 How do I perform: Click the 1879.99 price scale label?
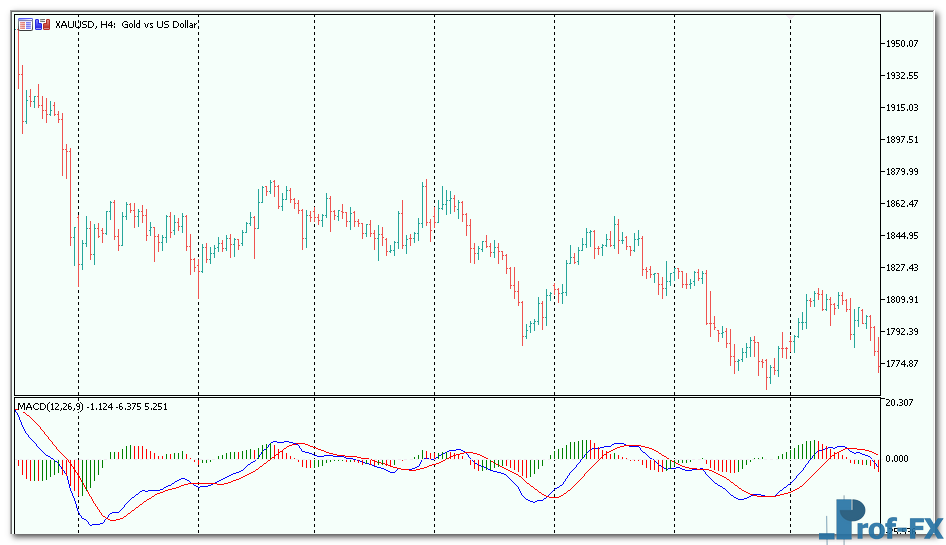[902, 172]
